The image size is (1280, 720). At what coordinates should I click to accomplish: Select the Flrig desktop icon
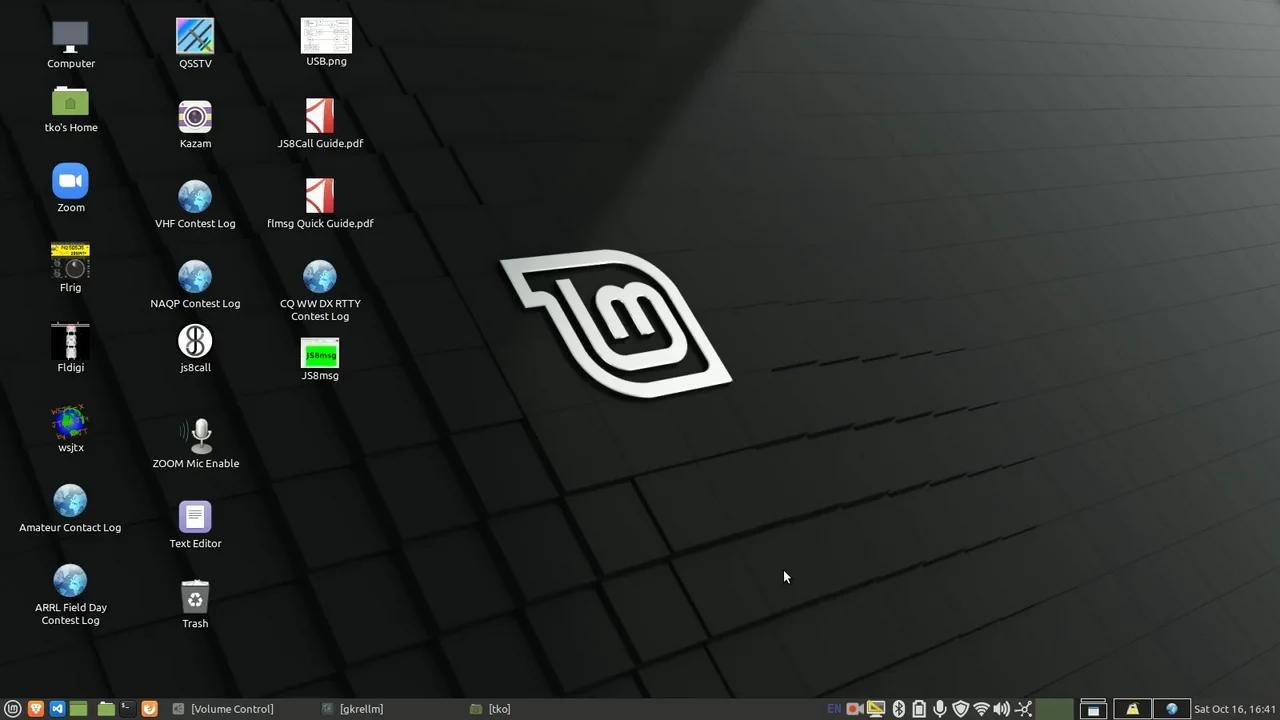(x=70, y=261)
